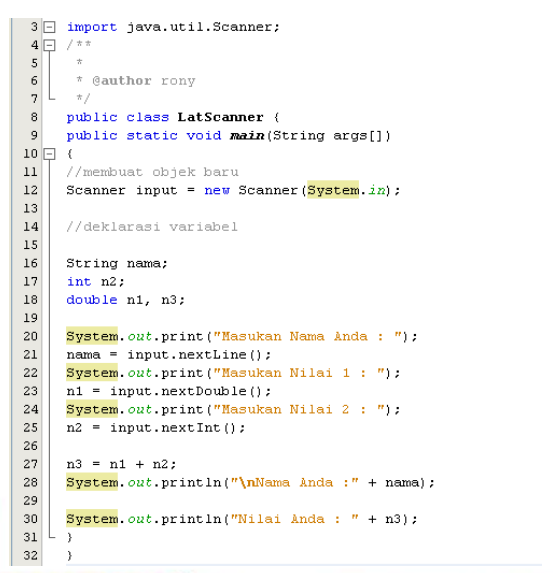
Task: Click the 'main' method name
Action: coord(247,136)
